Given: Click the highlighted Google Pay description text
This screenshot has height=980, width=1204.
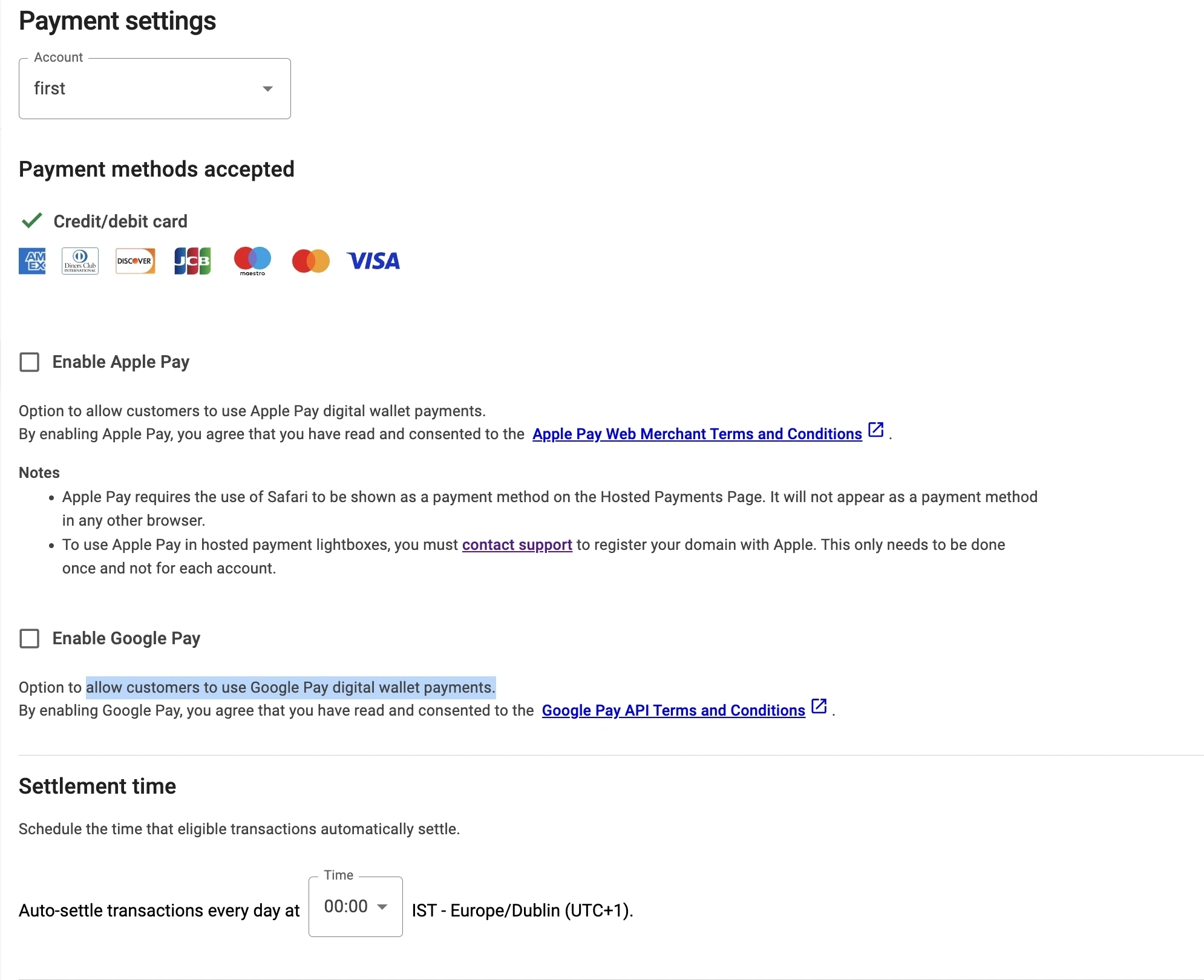Looking at the screenshot, I should click(x=290, y=688).
